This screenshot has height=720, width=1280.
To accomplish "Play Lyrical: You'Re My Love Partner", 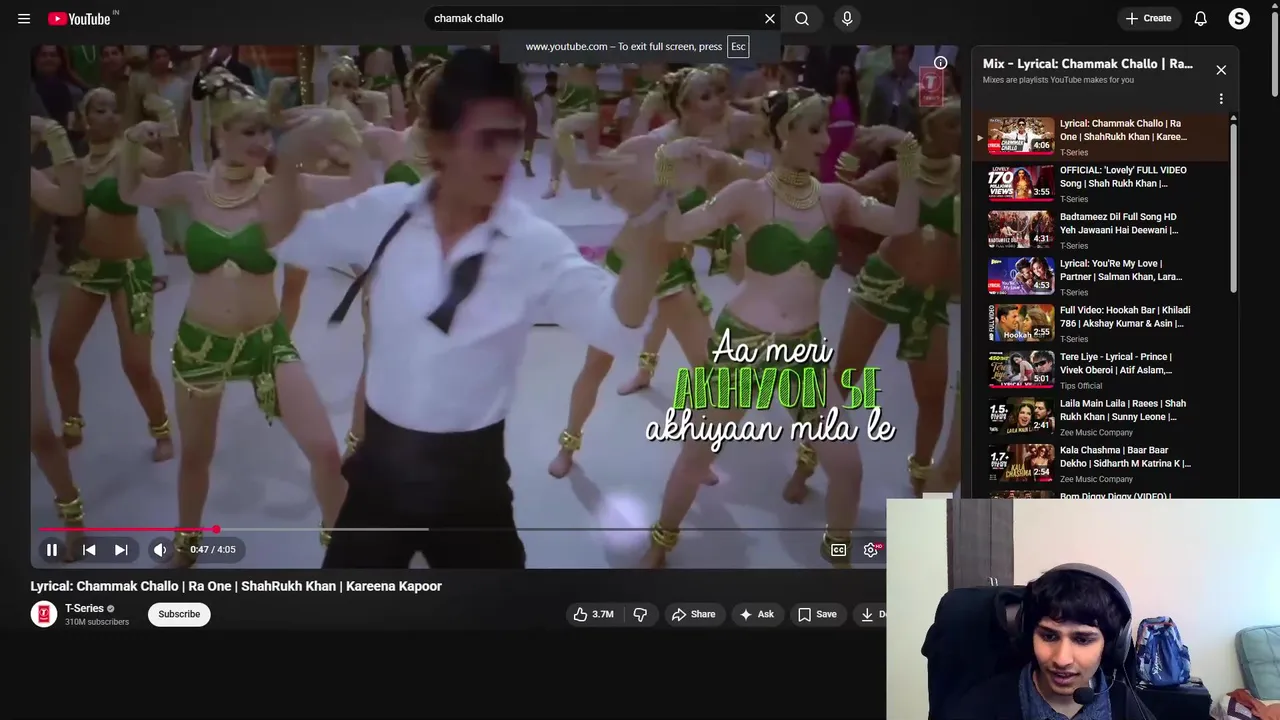I will click(x=1100, y=277).
